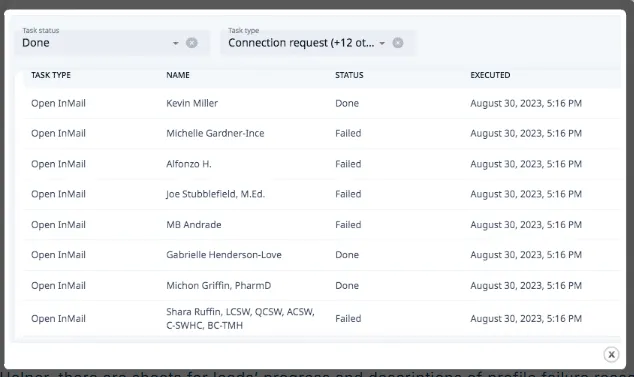Click Failed status for Alfonzo H.

[x=348, y=164]
